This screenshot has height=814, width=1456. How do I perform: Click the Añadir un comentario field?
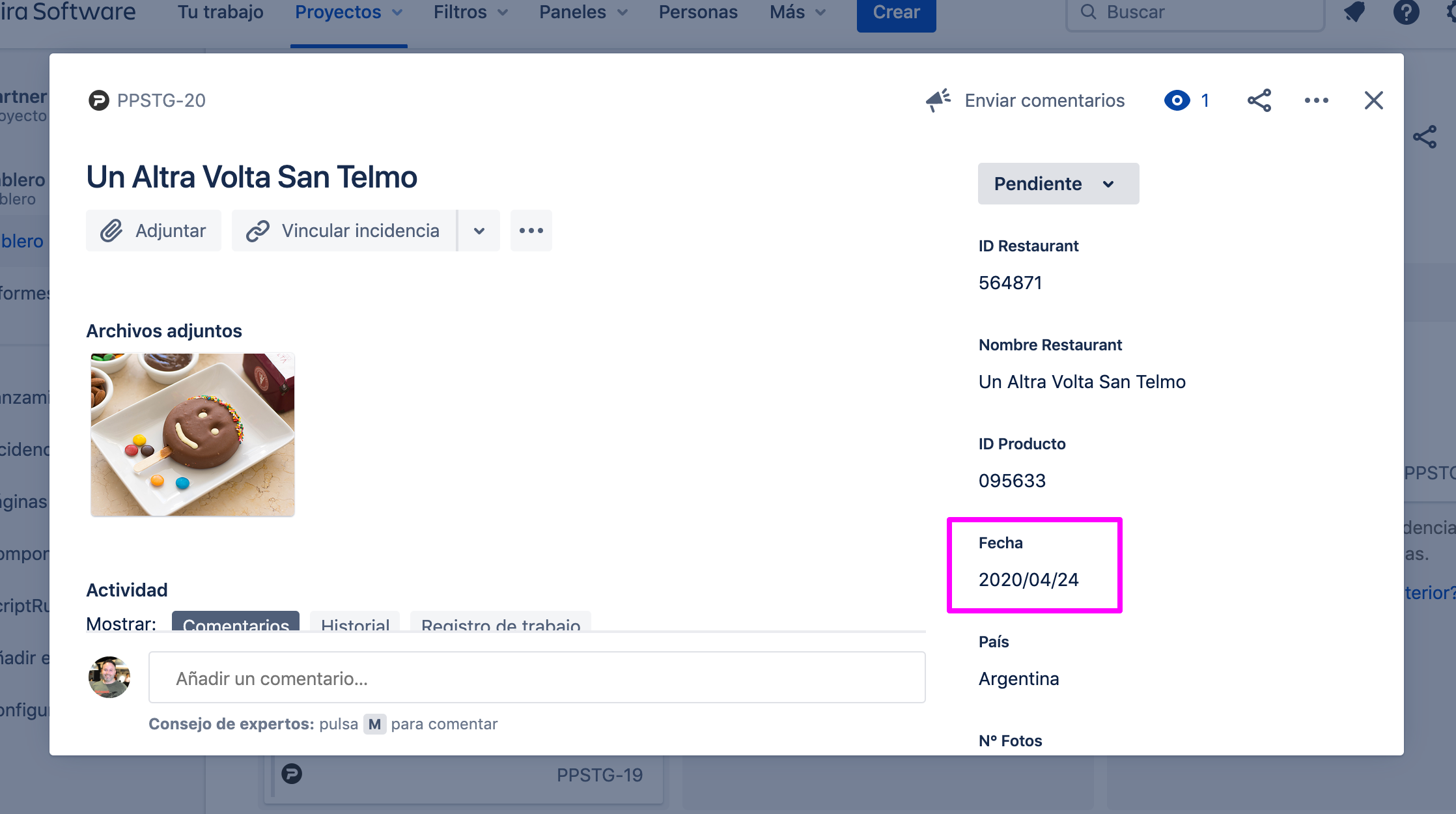[537, 678]
